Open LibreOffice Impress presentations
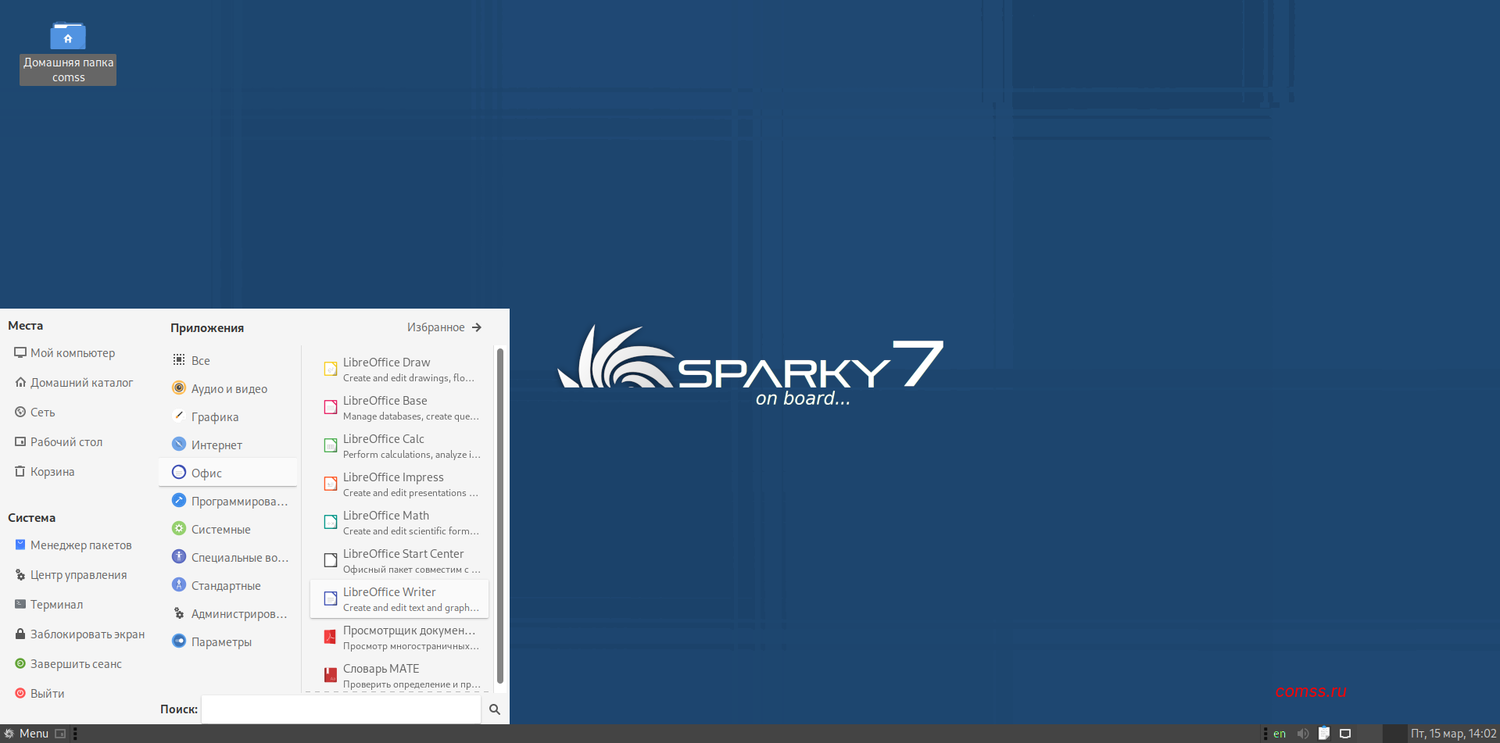Screen dimensions: 1500x743 click(400, 484)
